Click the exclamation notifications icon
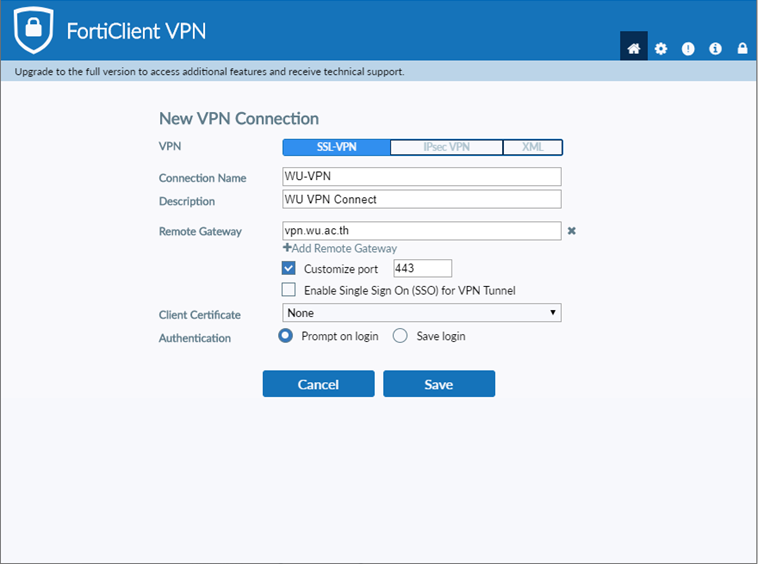The image size is (758, 564). [x=688, y=48]
